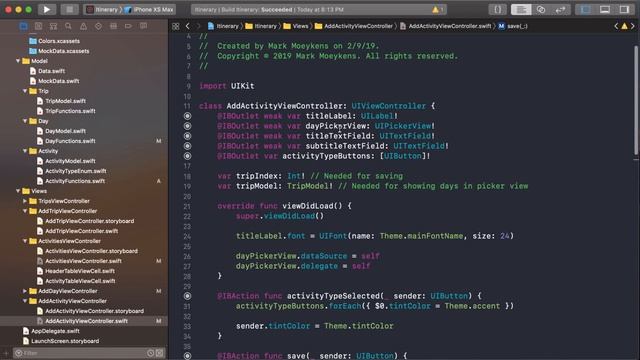Open the code snippets library braces button

[498, 9]
